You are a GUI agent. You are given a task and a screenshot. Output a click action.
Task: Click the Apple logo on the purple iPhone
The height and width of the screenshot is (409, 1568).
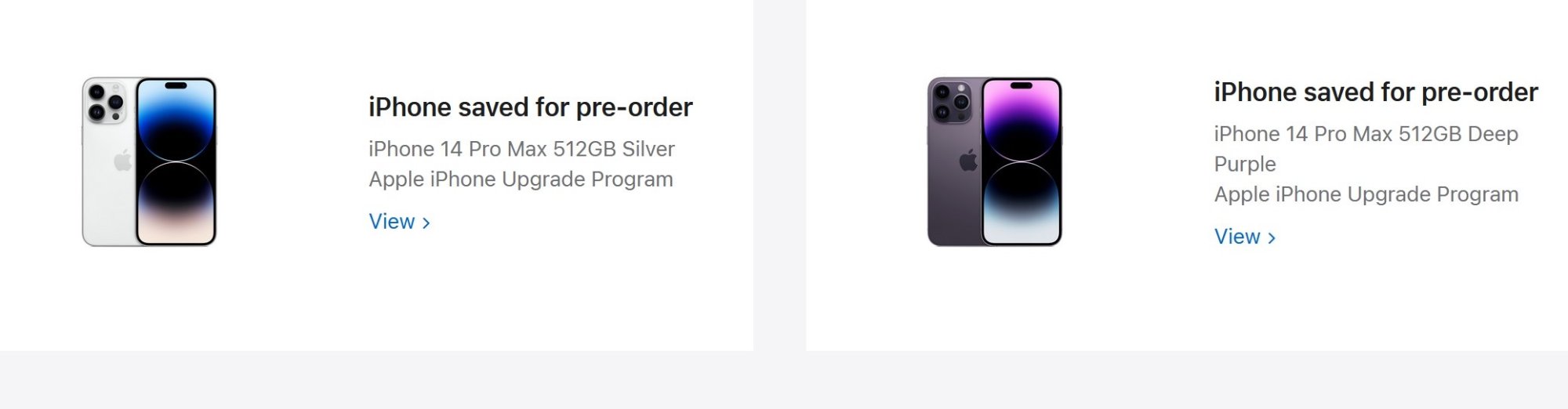[968, 161]
